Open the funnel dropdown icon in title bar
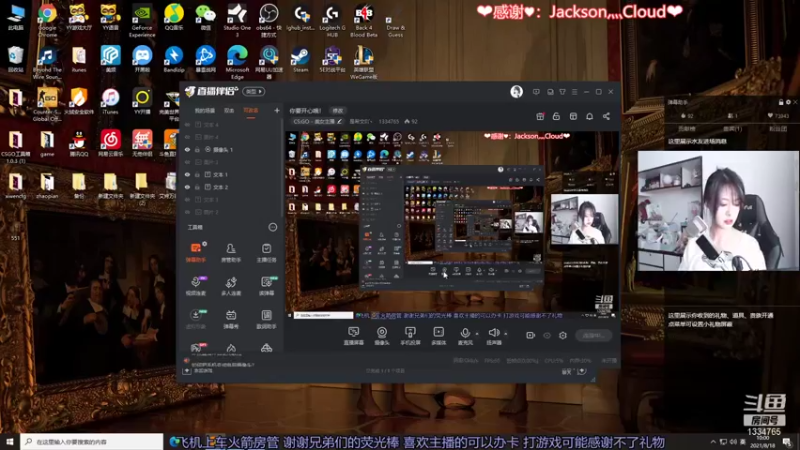 click(562, 92)
